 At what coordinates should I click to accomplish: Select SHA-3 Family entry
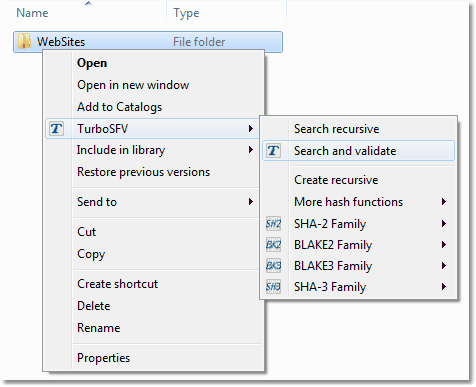coord(358,287)
